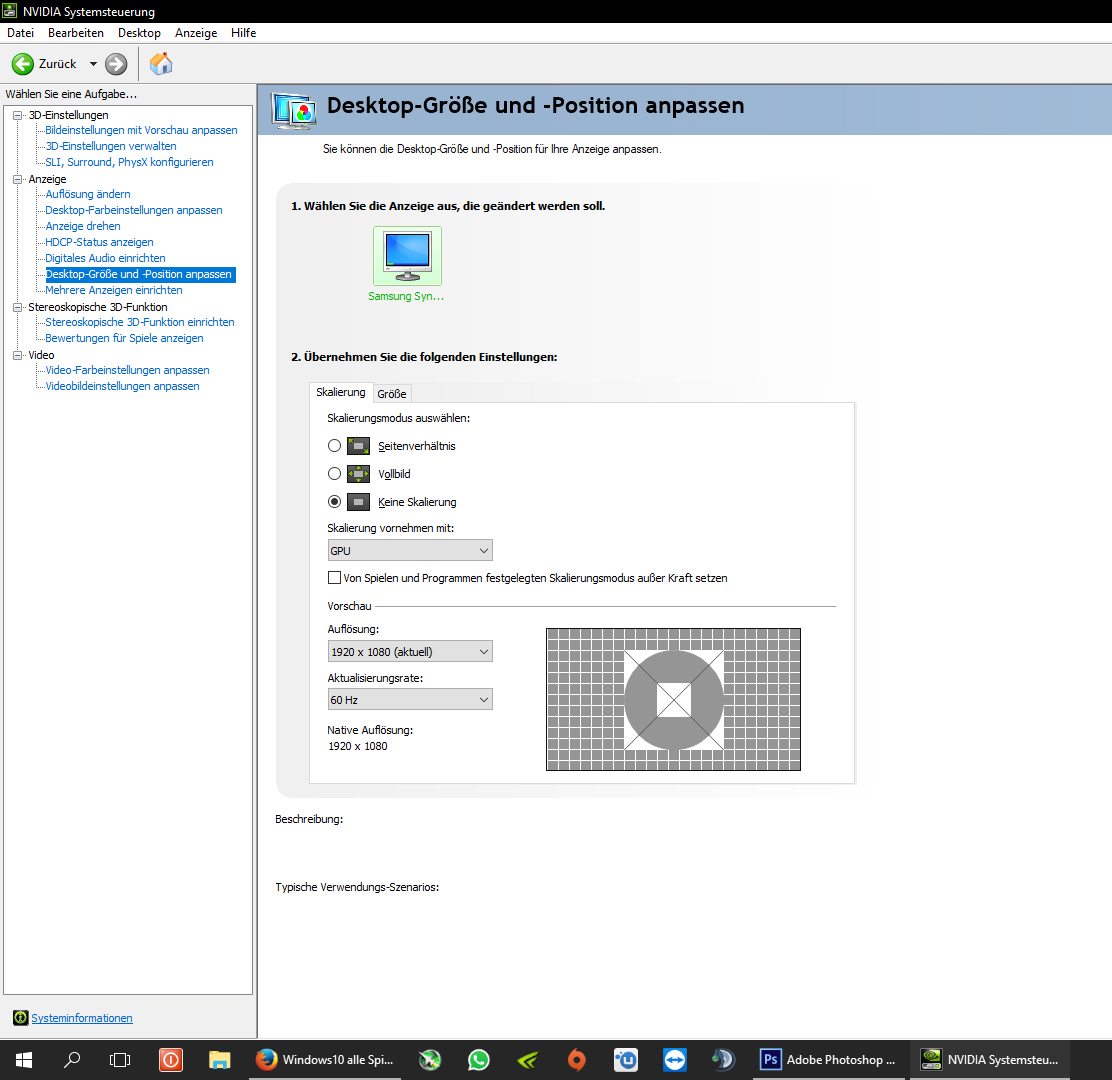Open the Windows Start menu

pyautogui.click(x=24, y=1060)
